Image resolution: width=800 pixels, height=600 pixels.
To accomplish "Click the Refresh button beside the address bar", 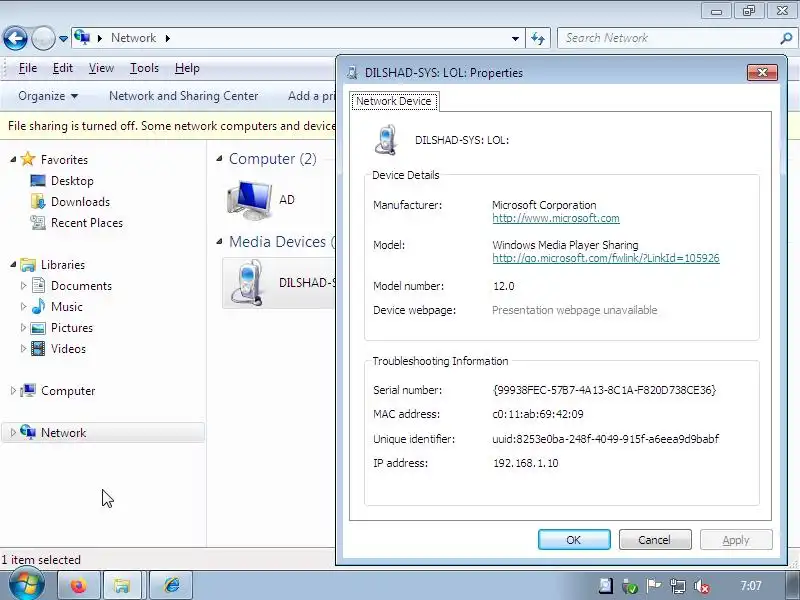I will coord(538,38).
